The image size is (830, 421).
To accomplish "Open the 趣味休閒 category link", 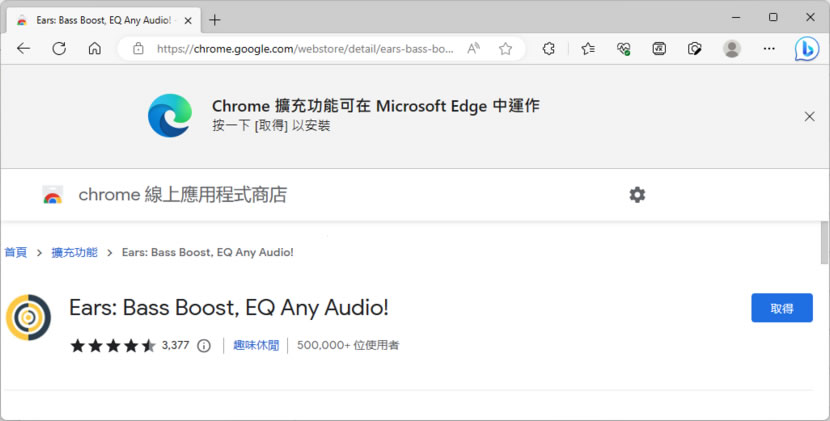I will (256, 345).
